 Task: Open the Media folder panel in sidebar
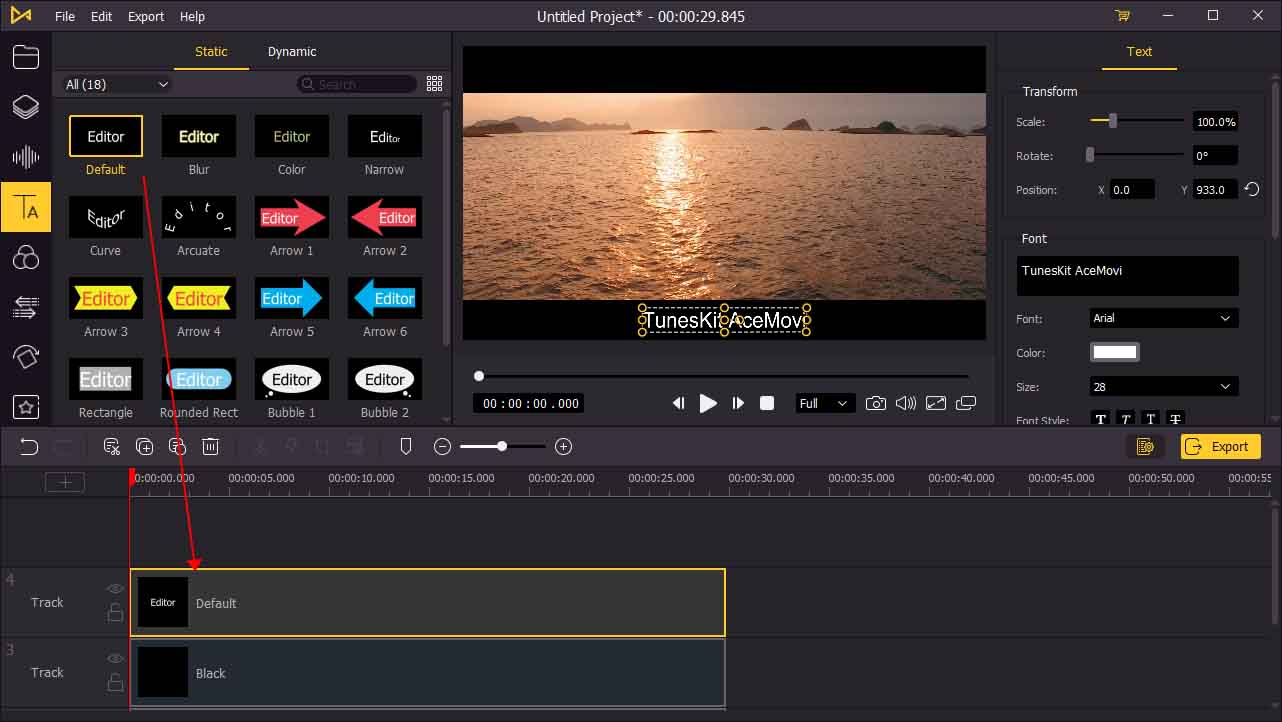point(26,56)
